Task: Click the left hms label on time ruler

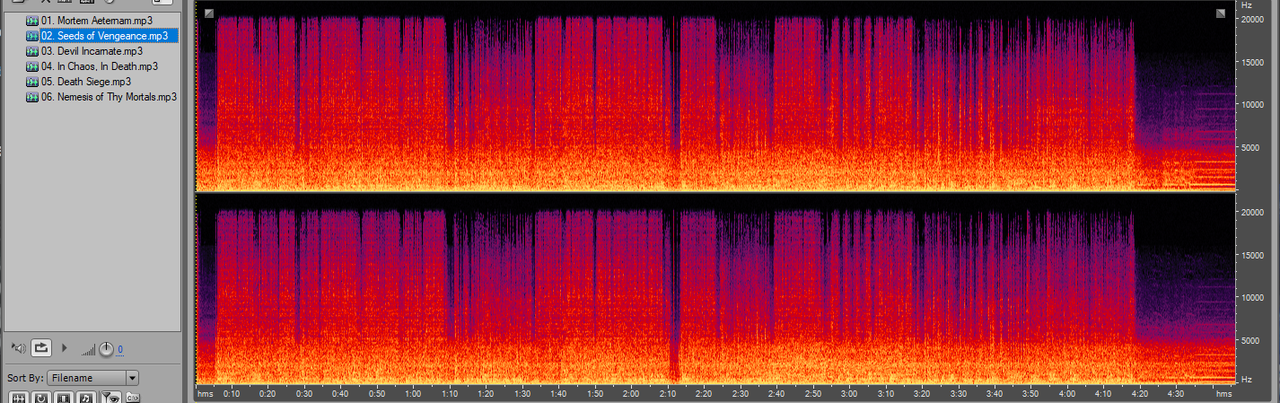Action: (x=206, y=394)
